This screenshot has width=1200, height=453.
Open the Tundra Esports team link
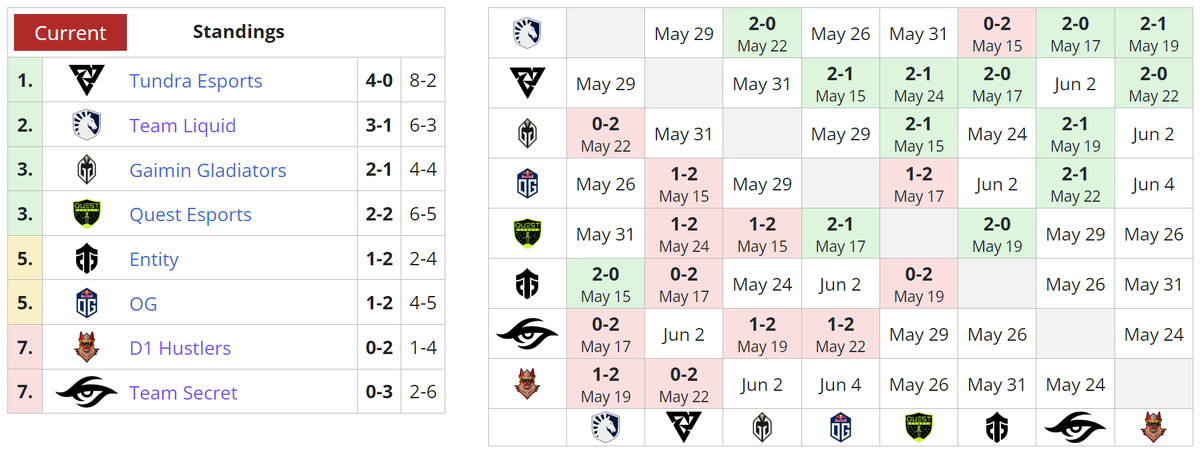tap(196, 81)
